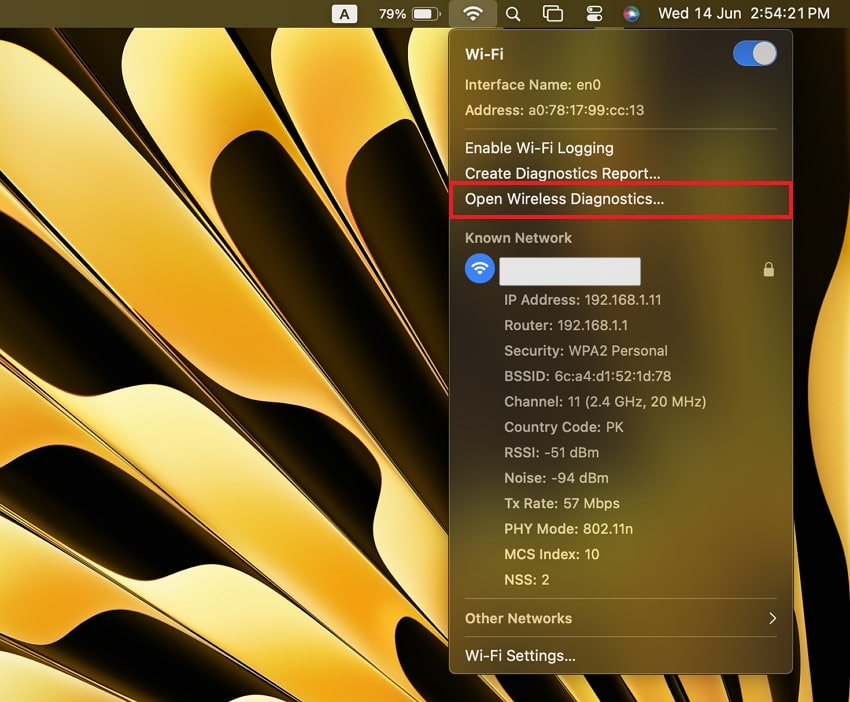Activate Siri from the menu bar
Viewport: 850px width, 702px height.
(x=631, y=14)
